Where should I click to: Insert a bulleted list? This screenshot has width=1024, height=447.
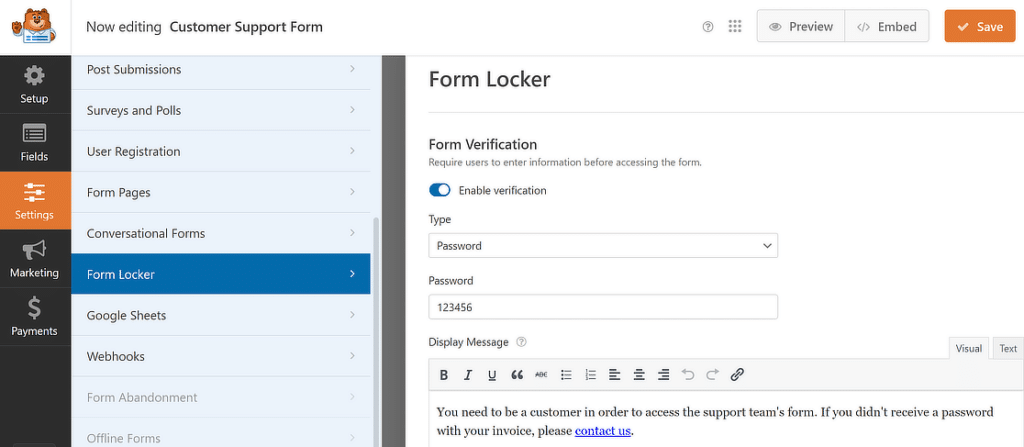[x=566, y=375]
